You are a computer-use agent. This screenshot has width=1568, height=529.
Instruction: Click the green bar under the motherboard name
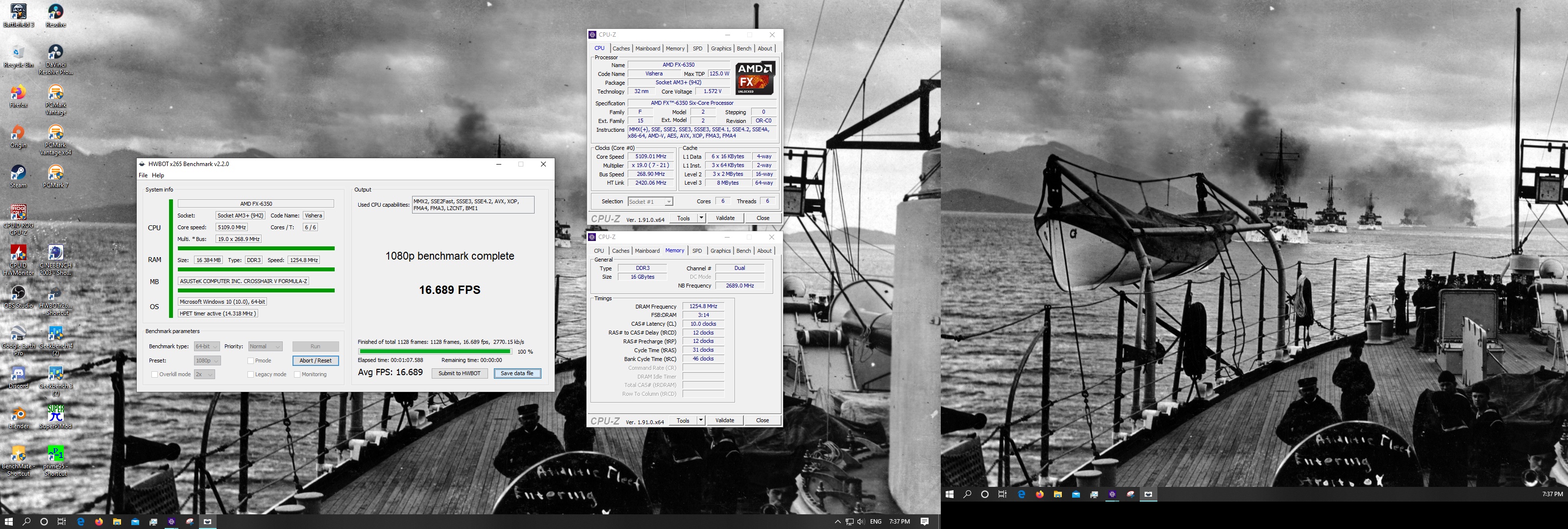[x=256, y=290]
